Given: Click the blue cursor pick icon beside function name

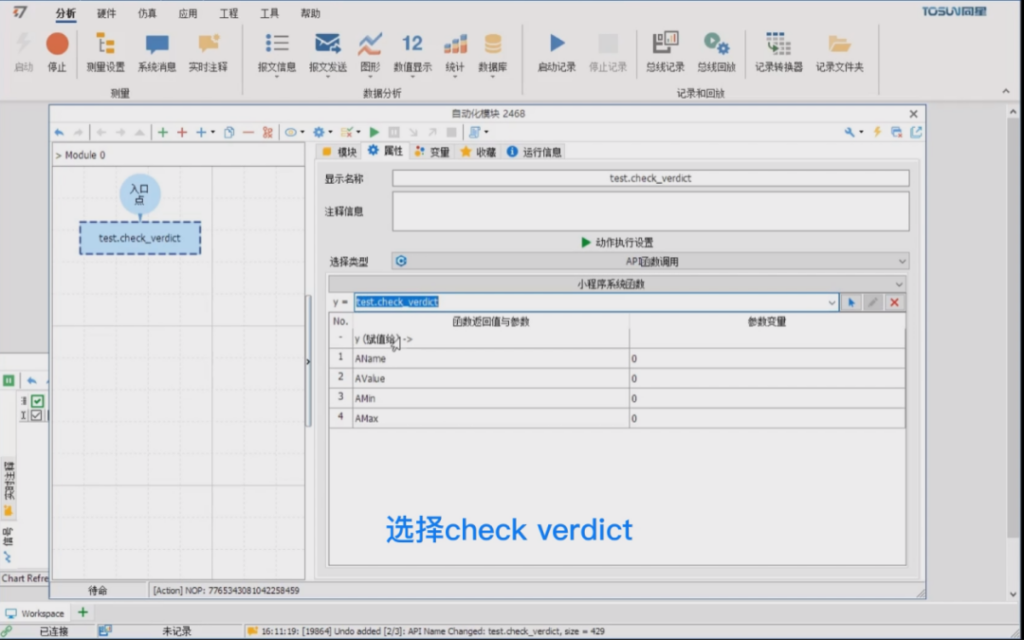Looking at the screenshot, I should [851, 302].
